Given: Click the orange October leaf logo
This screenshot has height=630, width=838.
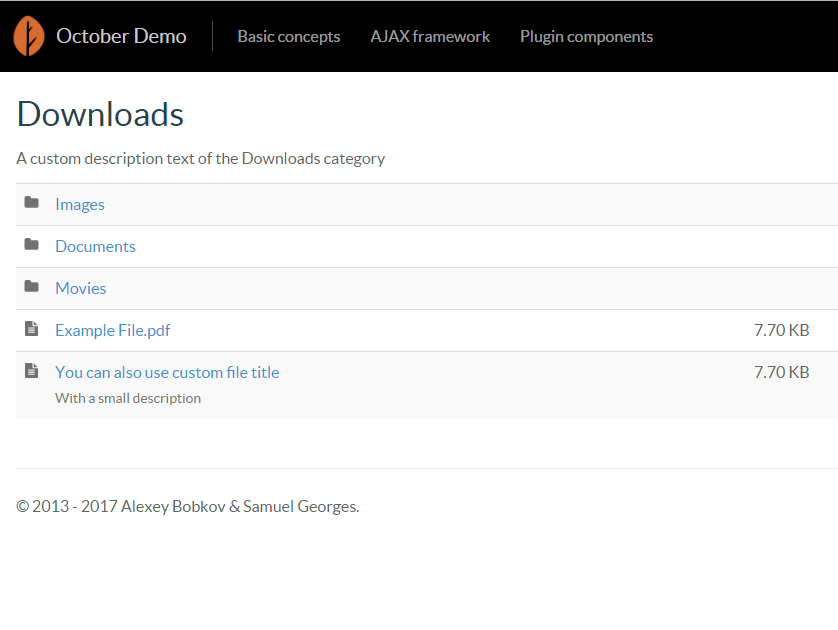Looking at the screenshot, I should pyautogui.click(x=29, y=36).
